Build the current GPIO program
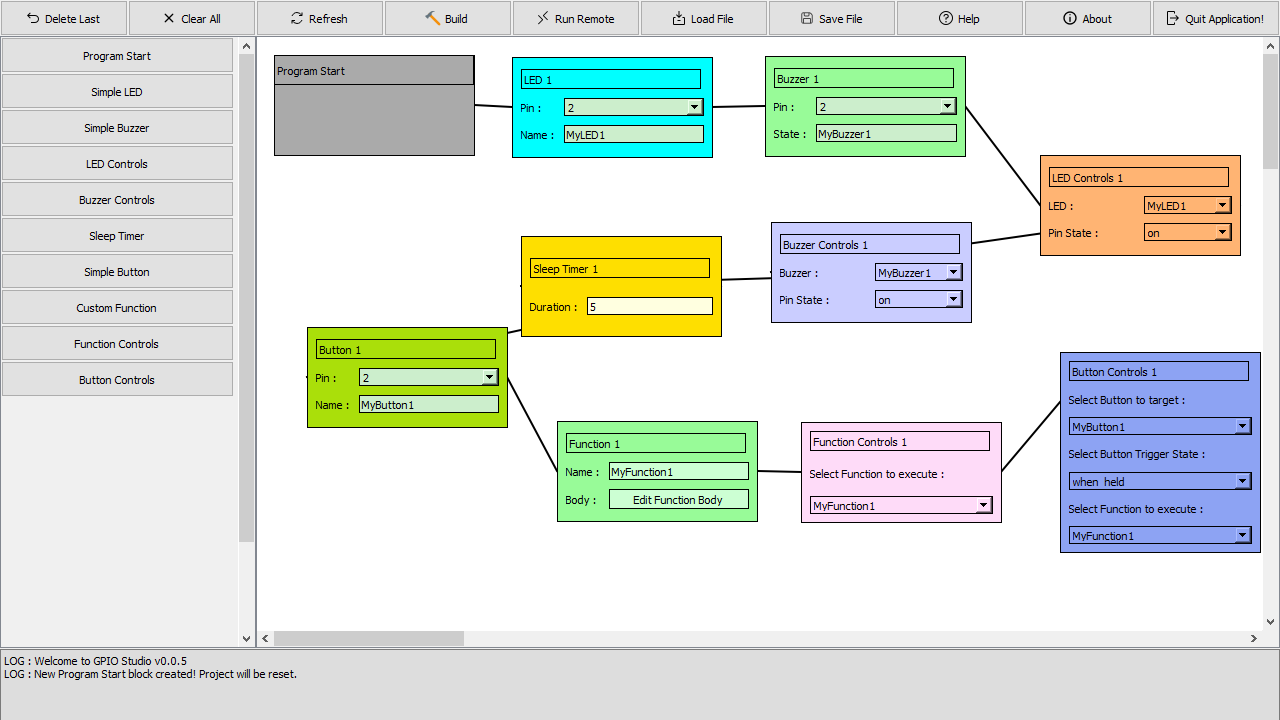This screenshot has width=1280, height=720. tap(447, 17)
